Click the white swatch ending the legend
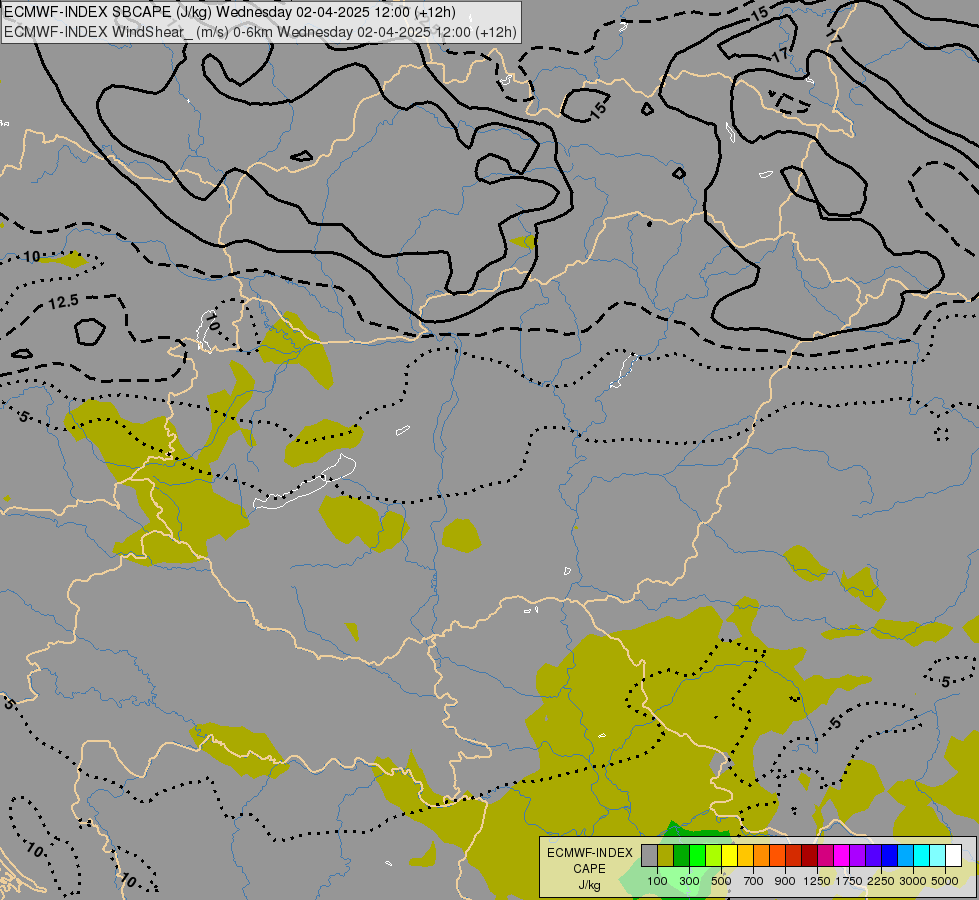 click(953, 855)
